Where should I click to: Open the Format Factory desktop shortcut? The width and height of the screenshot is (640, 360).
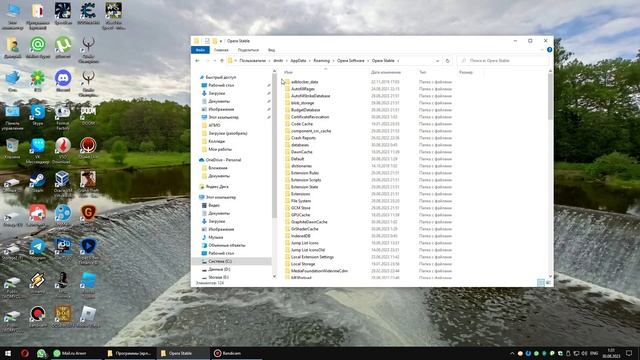(63, 117)
